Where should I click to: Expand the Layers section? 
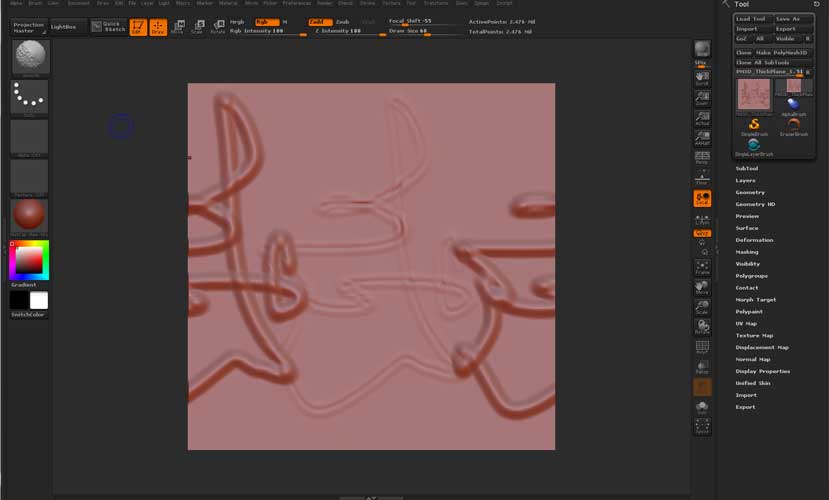pyautogui.click(x=745, y=180)
